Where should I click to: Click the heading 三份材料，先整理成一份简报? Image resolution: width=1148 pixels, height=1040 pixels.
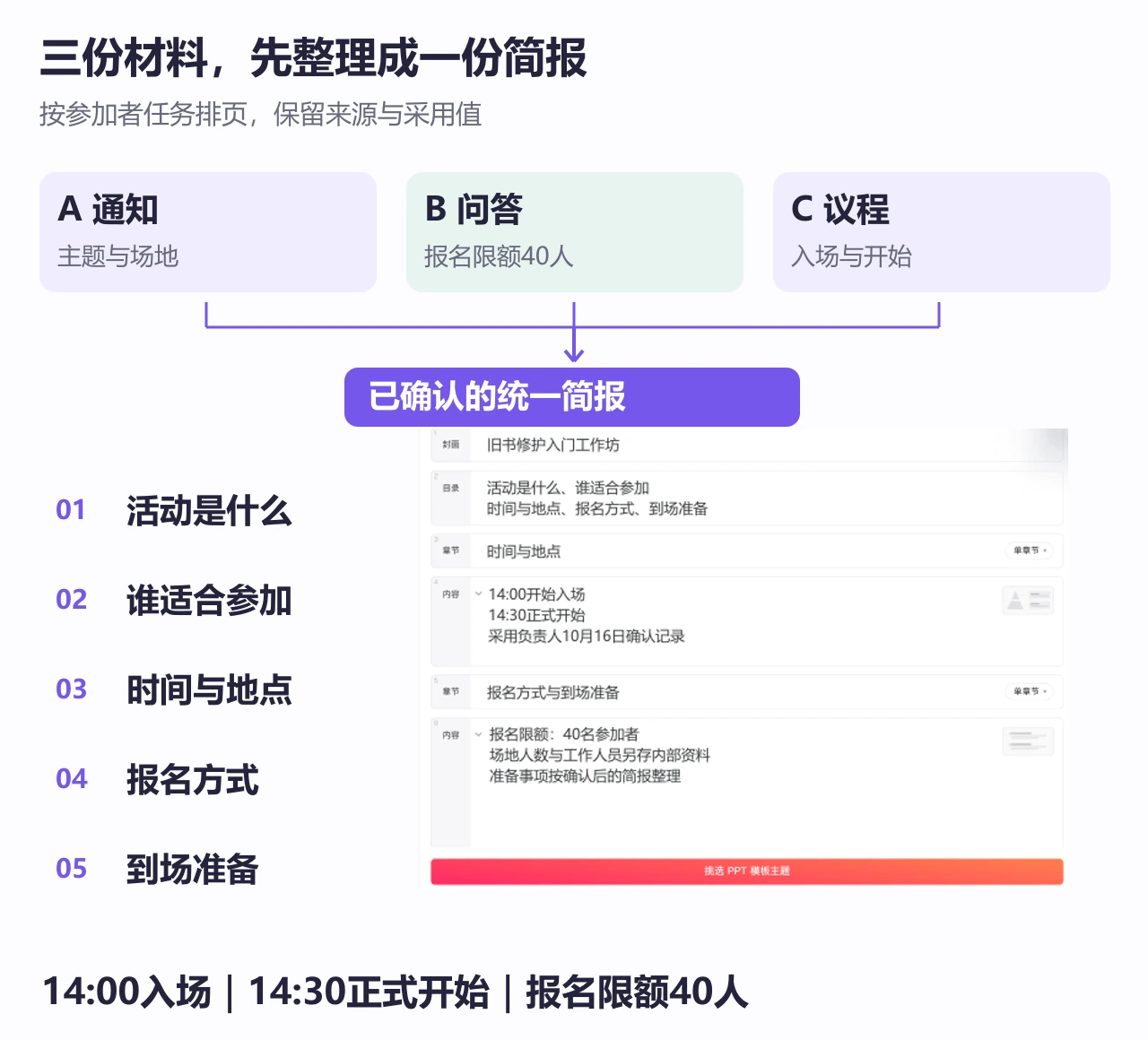(x=314, y=58)
